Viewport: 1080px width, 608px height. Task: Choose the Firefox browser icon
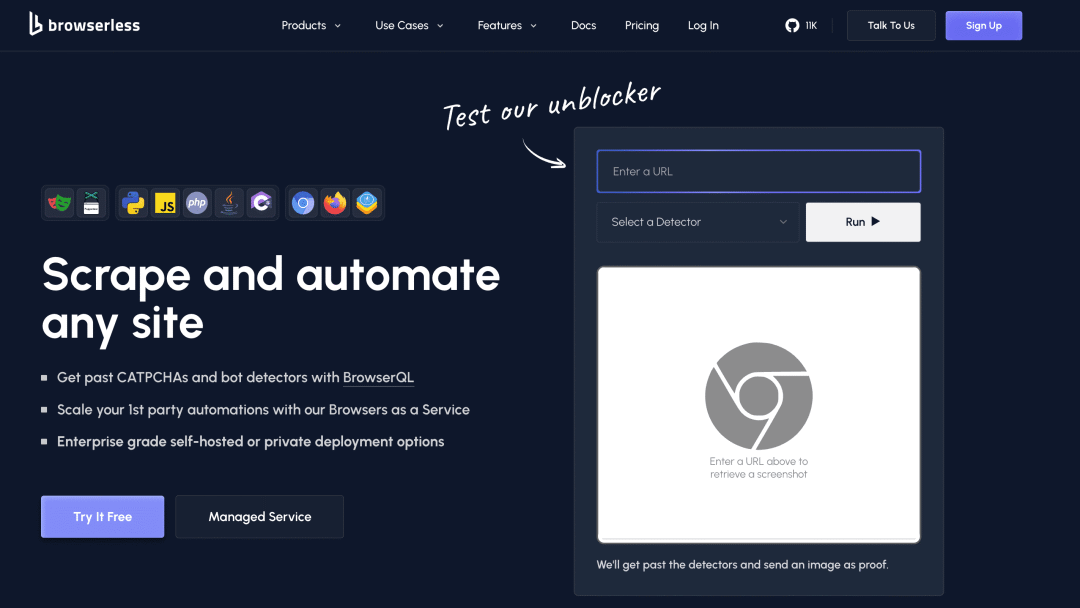(334, 203)
